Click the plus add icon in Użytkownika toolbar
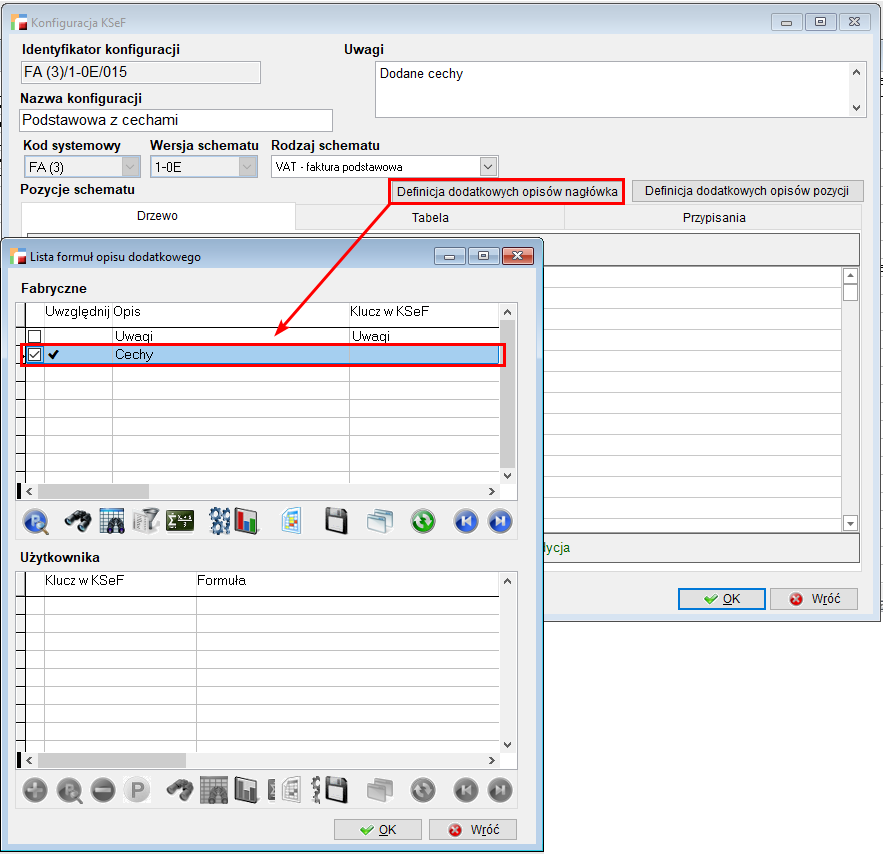This screenshot has width=883, height=854. [x=35, y=790]
